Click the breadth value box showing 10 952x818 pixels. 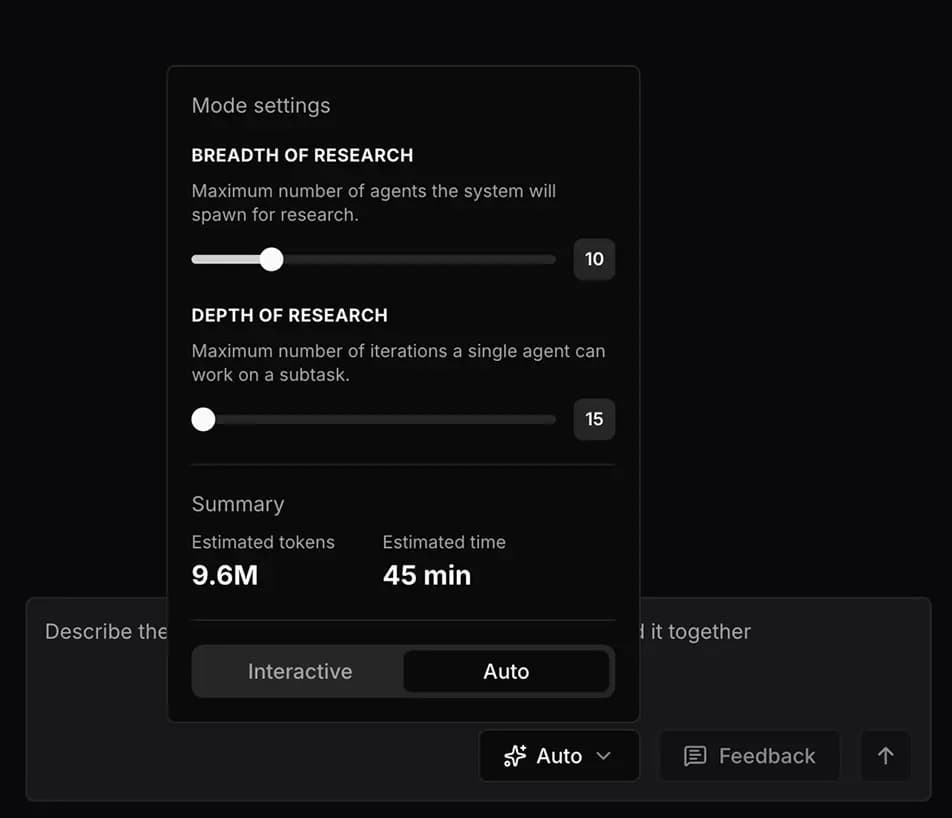pyautogui.click(x=594, y=259)
